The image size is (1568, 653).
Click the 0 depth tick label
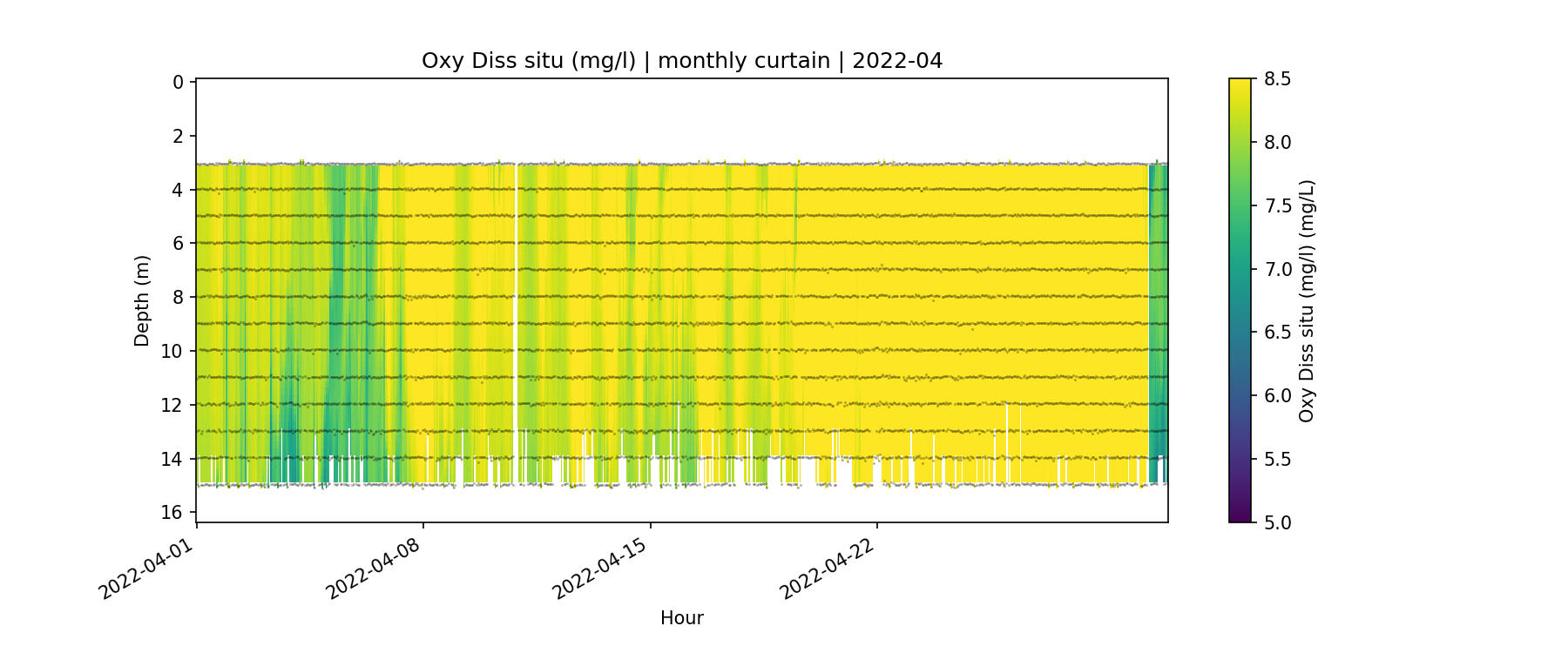tap(178, 82)
